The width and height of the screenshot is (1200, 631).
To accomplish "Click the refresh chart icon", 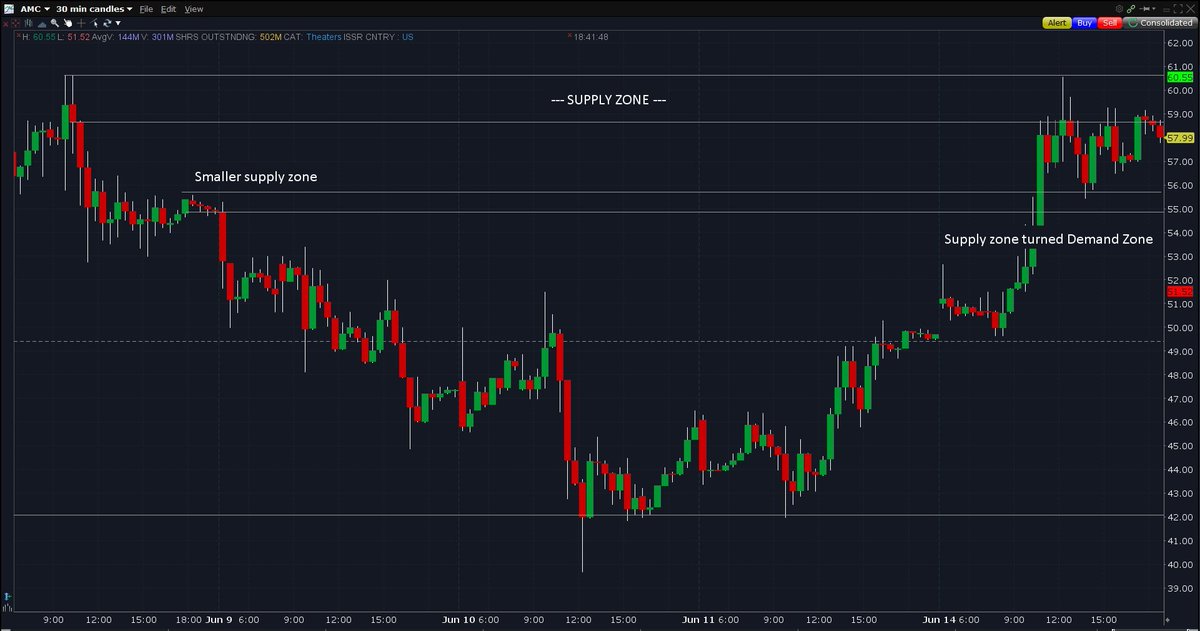I will click(107, 23).
